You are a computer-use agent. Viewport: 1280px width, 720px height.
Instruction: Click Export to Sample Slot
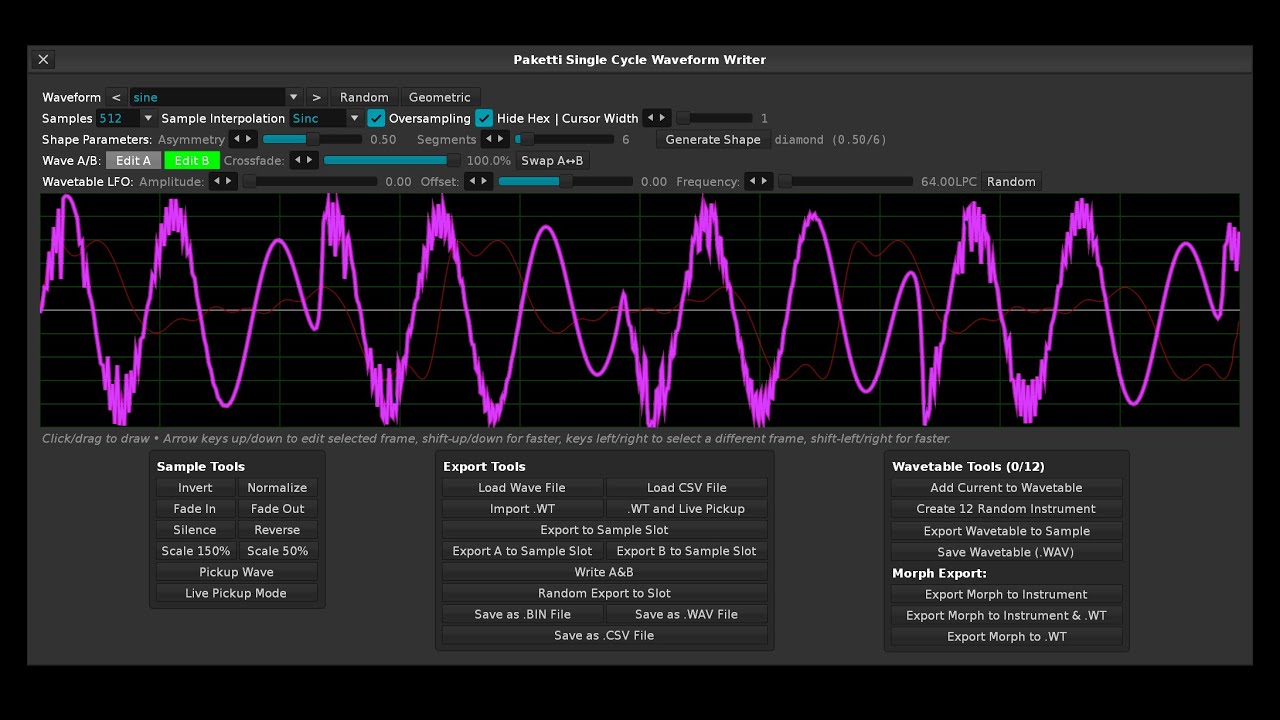(x=604, y=529)
